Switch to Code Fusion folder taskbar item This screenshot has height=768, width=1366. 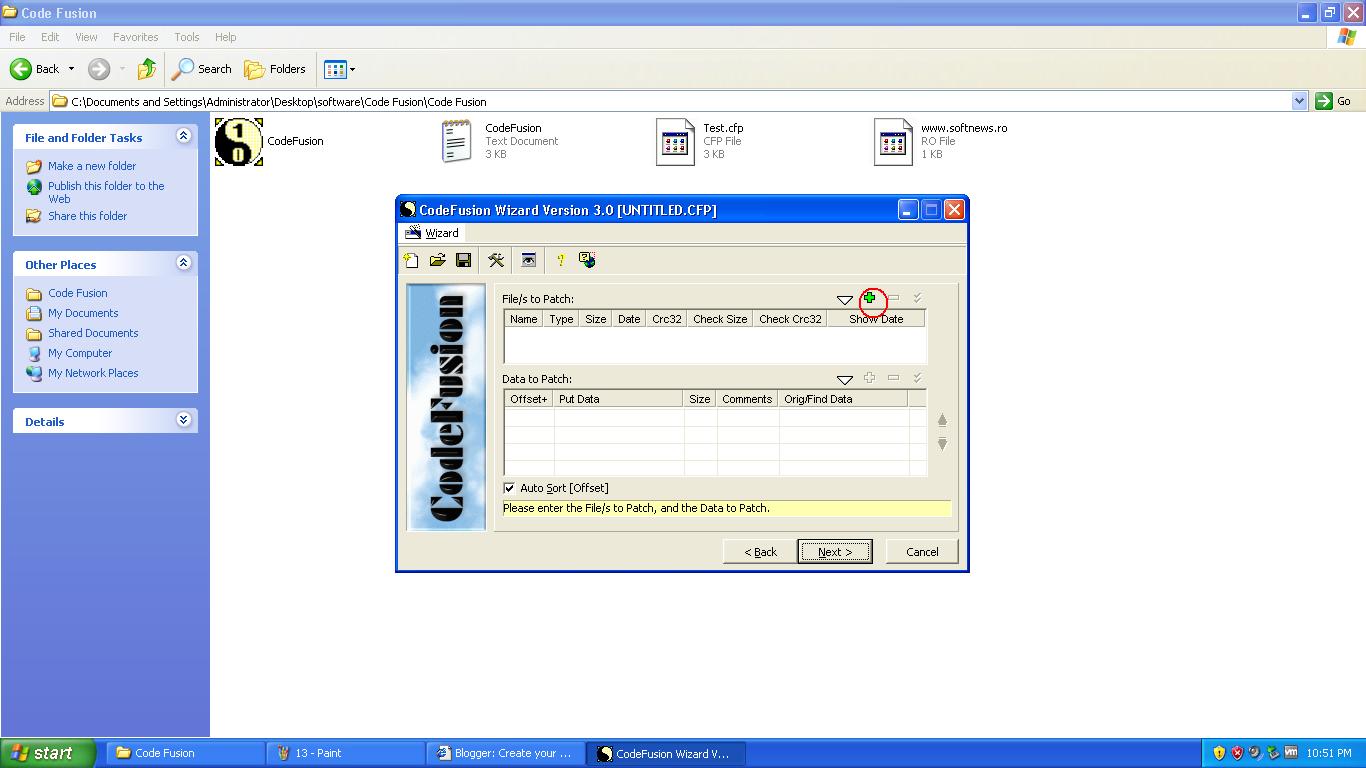[185, 753]
